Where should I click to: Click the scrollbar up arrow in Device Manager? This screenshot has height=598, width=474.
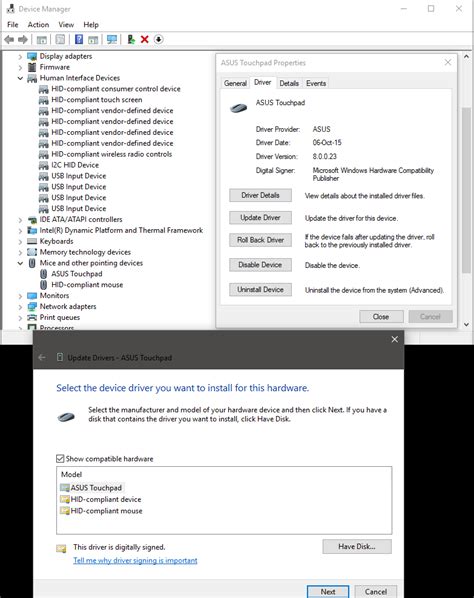[x=466, y=56]
